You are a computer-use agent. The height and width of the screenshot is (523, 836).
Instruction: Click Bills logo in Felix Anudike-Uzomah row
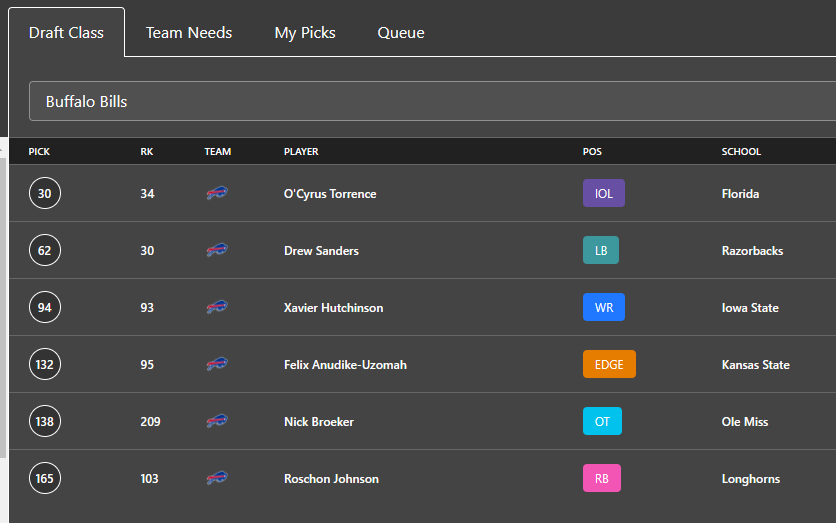pos(217,364)
